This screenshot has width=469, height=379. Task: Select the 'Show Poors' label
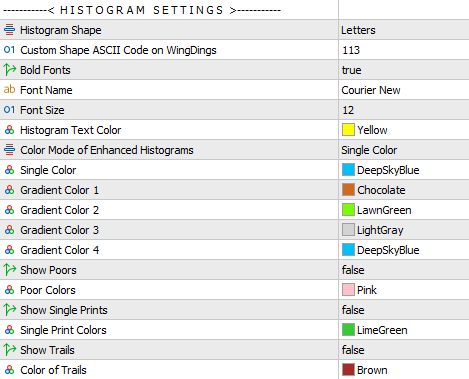pos(48,270)
